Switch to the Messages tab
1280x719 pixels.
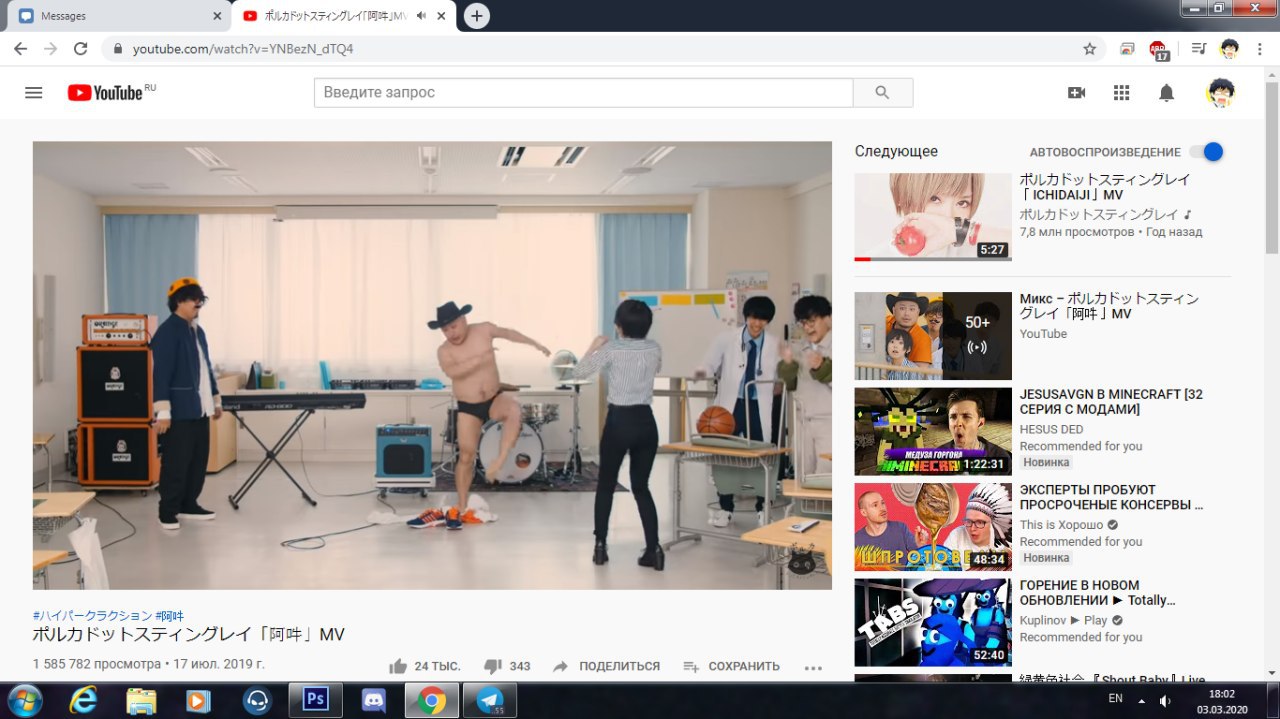coord(116,16)
